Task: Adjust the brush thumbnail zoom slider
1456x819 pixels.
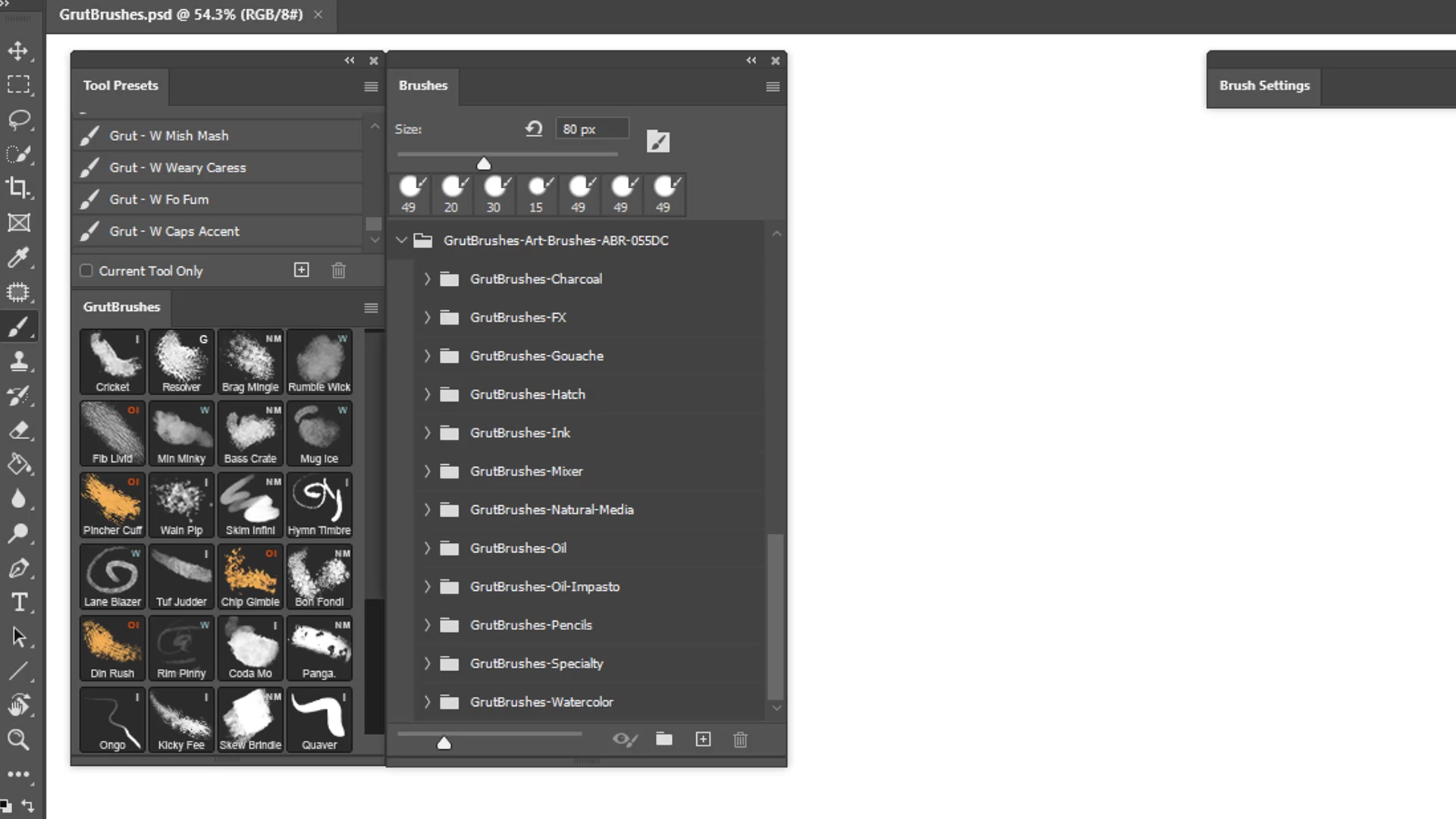Action: (444, 743)
